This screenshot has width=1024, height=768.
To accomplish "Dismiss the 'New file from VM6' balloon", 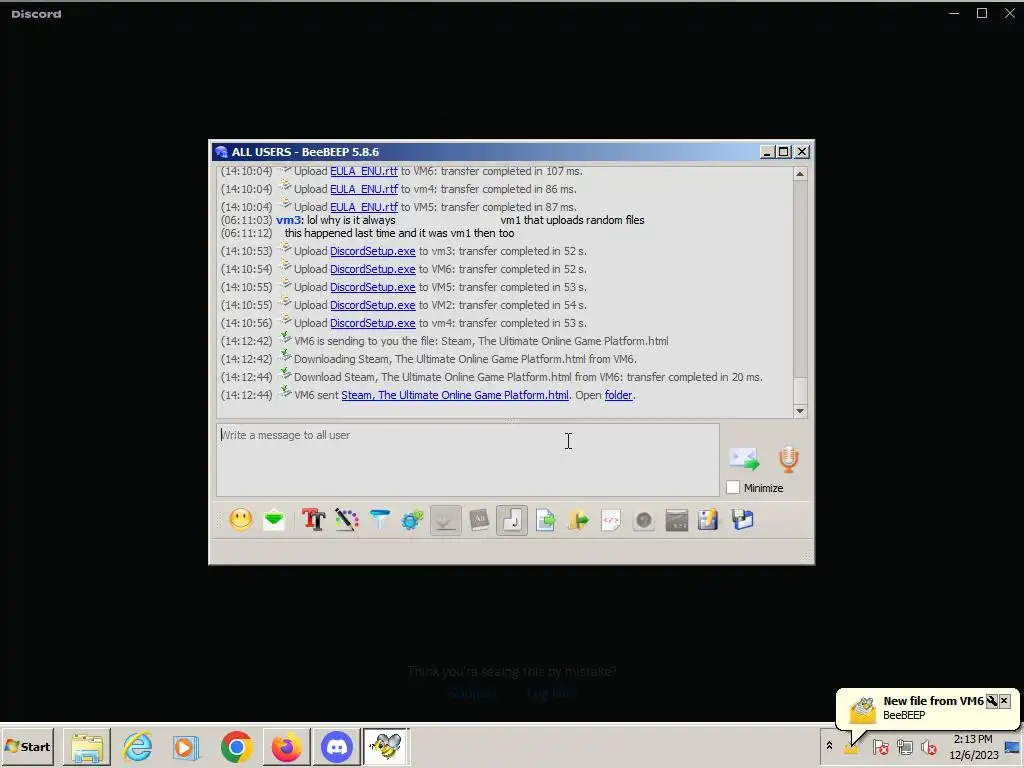I will click(x=1004, y=701).
